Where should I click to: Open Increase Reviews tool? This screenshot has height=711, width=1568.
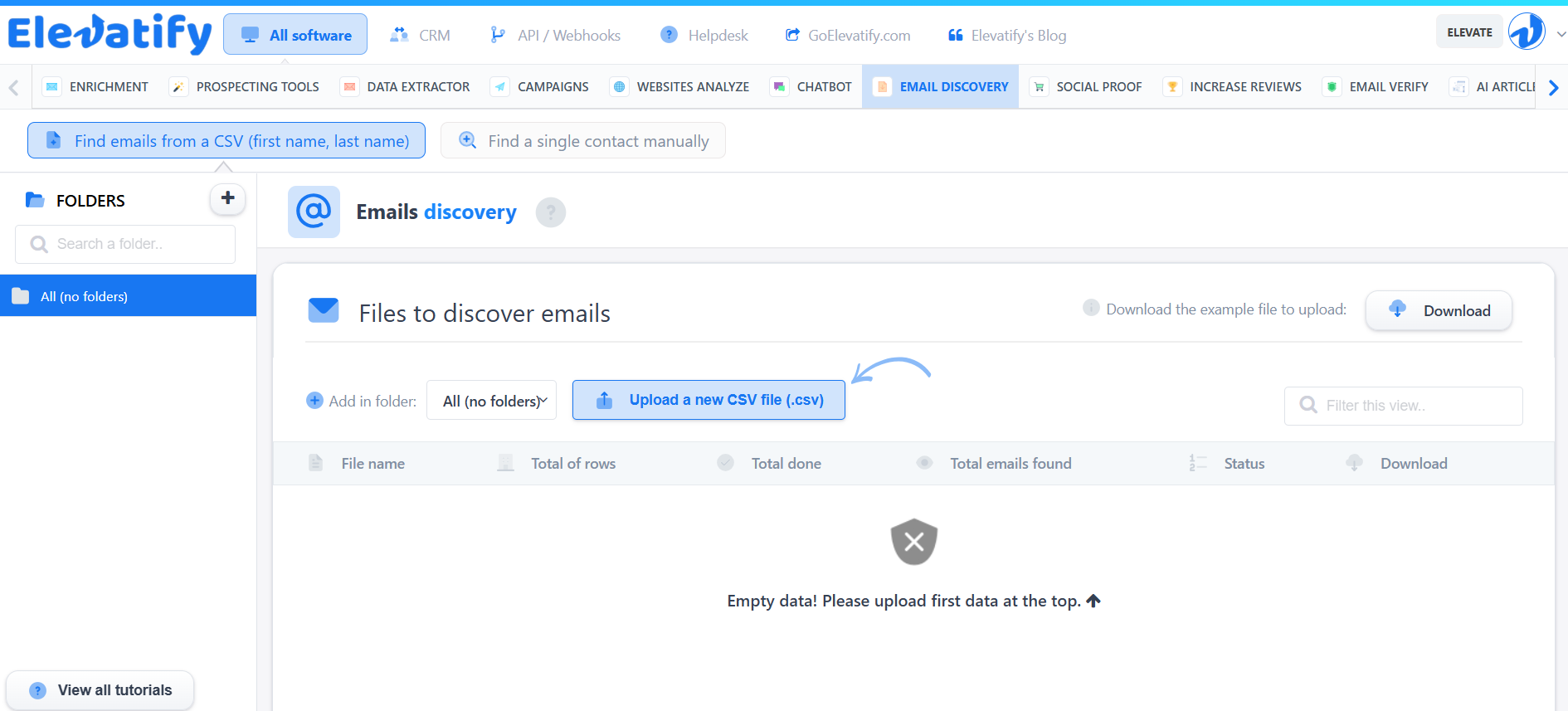pyautogui.click(x=1233, y=87)
